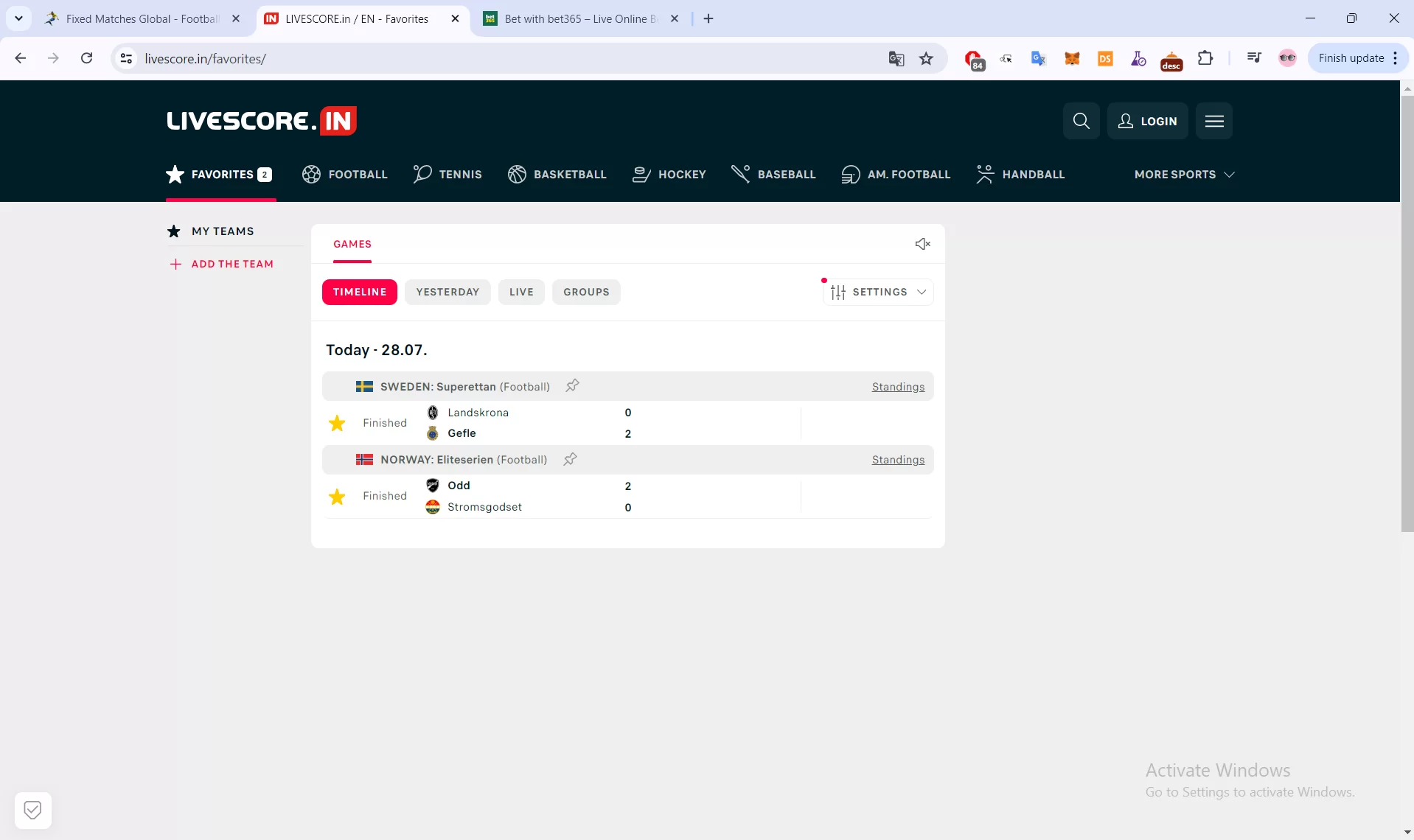Select the Timeline filter
Image resolution: width=1414 pixels, height=840 pixels.
(360, 292)
